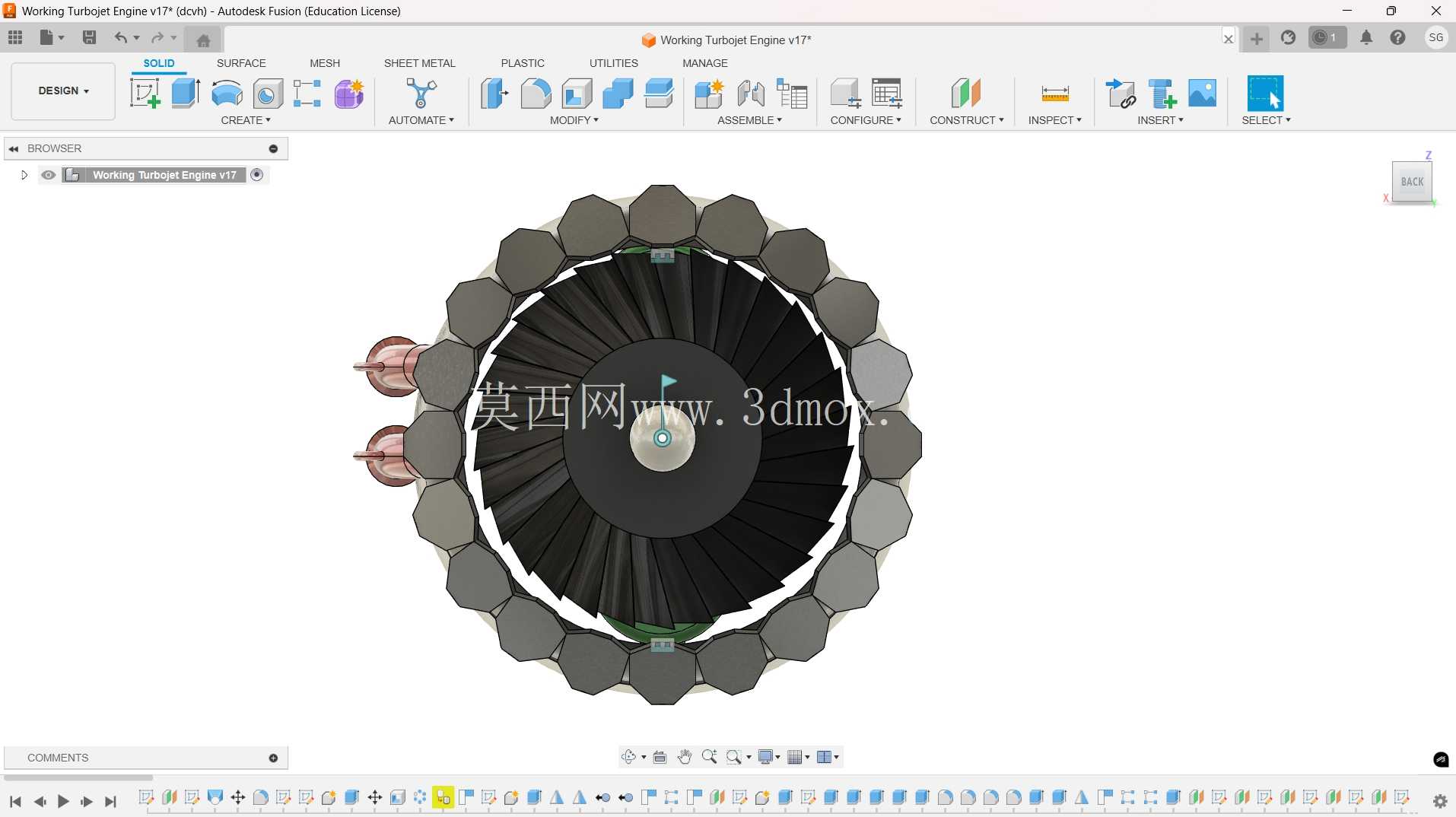The image size is (1456, 817).
Task: Select the Combine tool
Action: point(618,94)
